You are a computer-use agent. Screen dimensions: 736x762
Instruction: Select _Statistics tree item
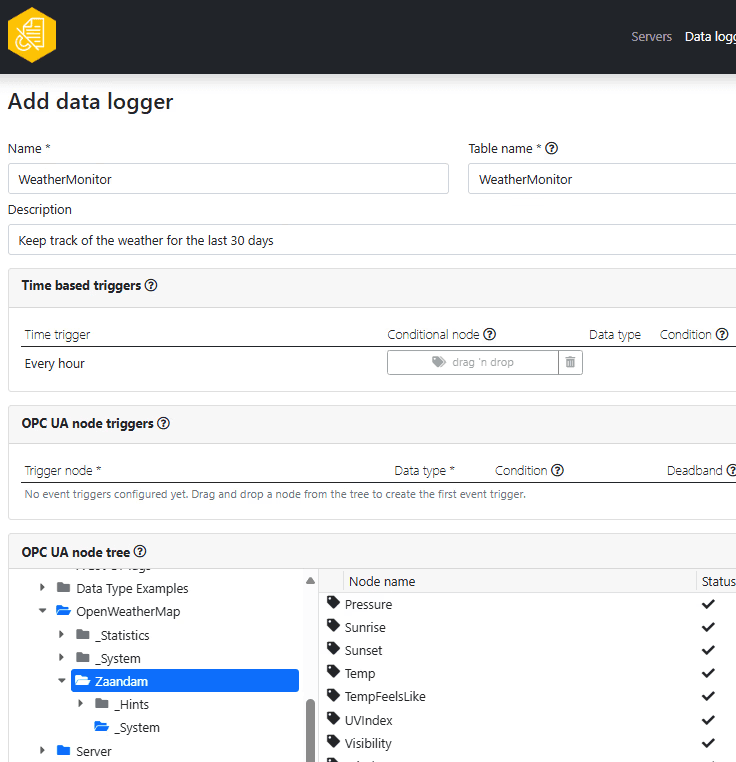click(122, 635)
